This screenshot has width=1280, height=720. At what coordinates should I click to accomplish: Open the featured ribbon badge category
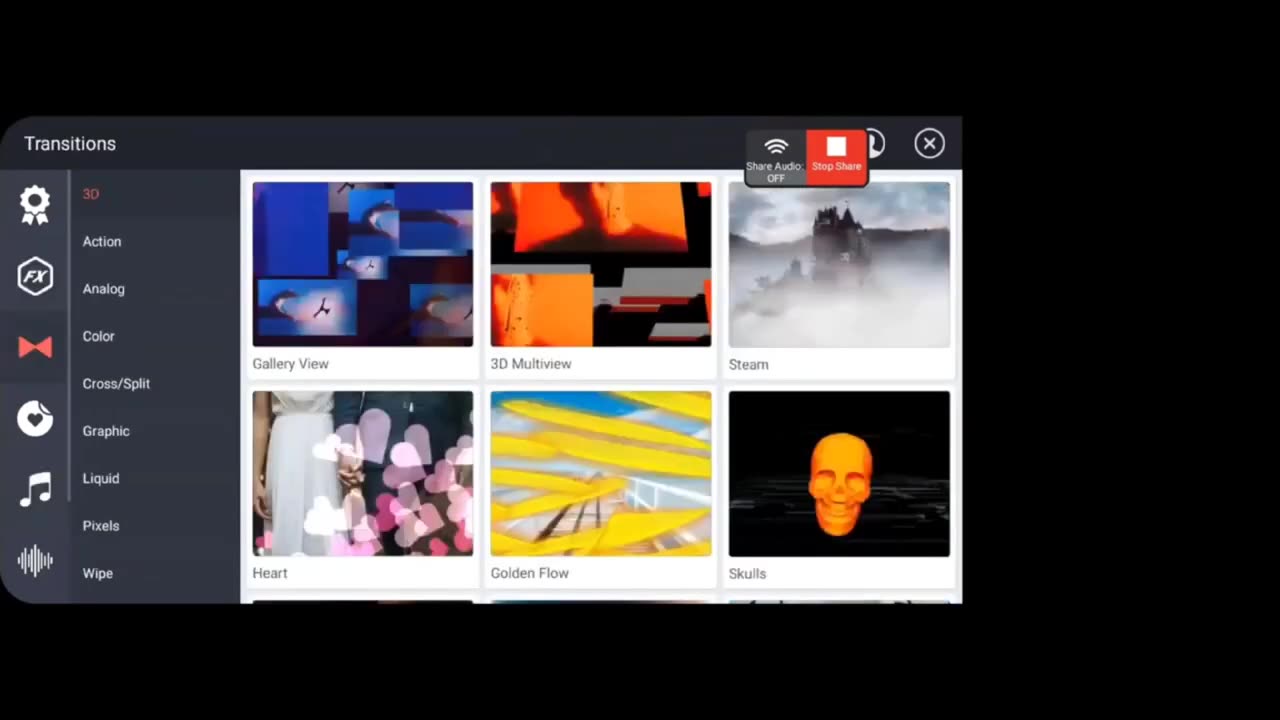(35, 205)
